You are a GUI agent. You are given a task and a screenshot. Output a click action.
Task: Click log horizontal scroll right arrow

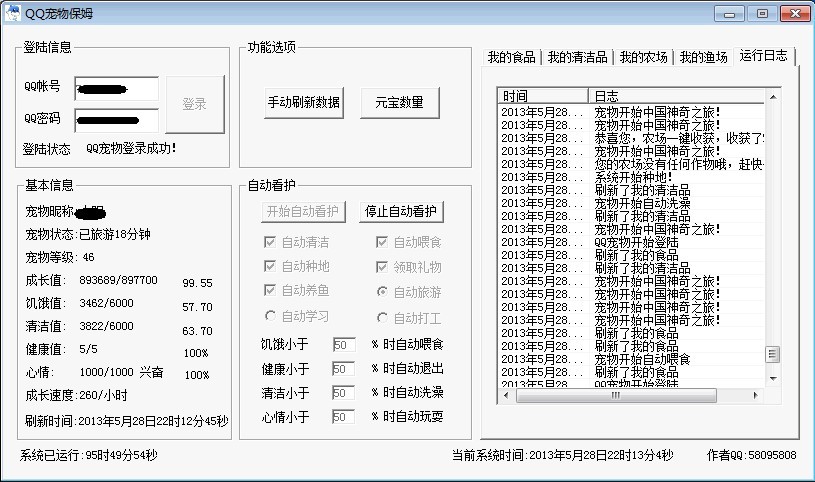[x=755, y=395]
